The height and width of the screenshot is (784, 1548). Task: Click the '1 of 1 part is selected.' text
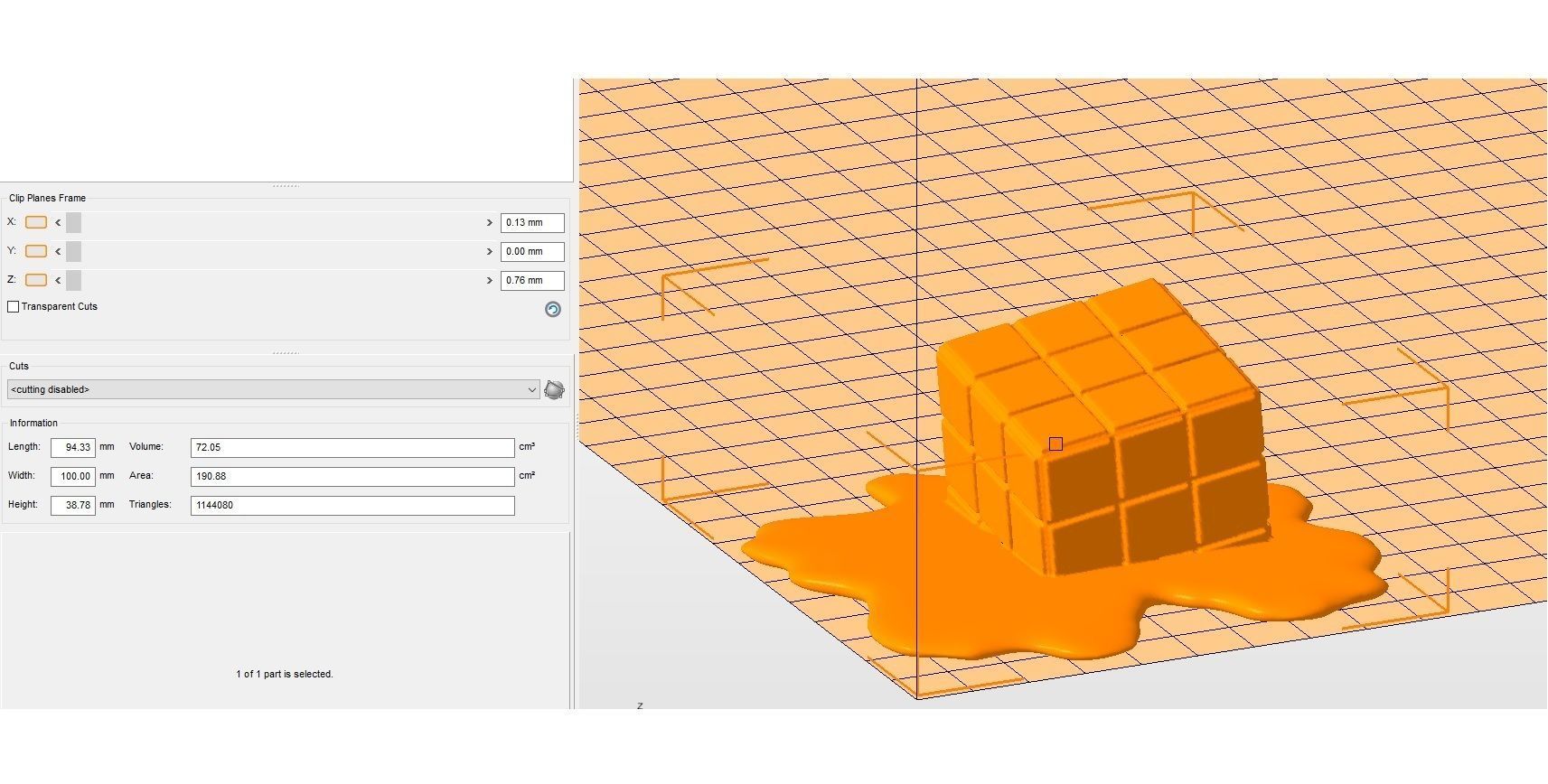pos(285,674)
